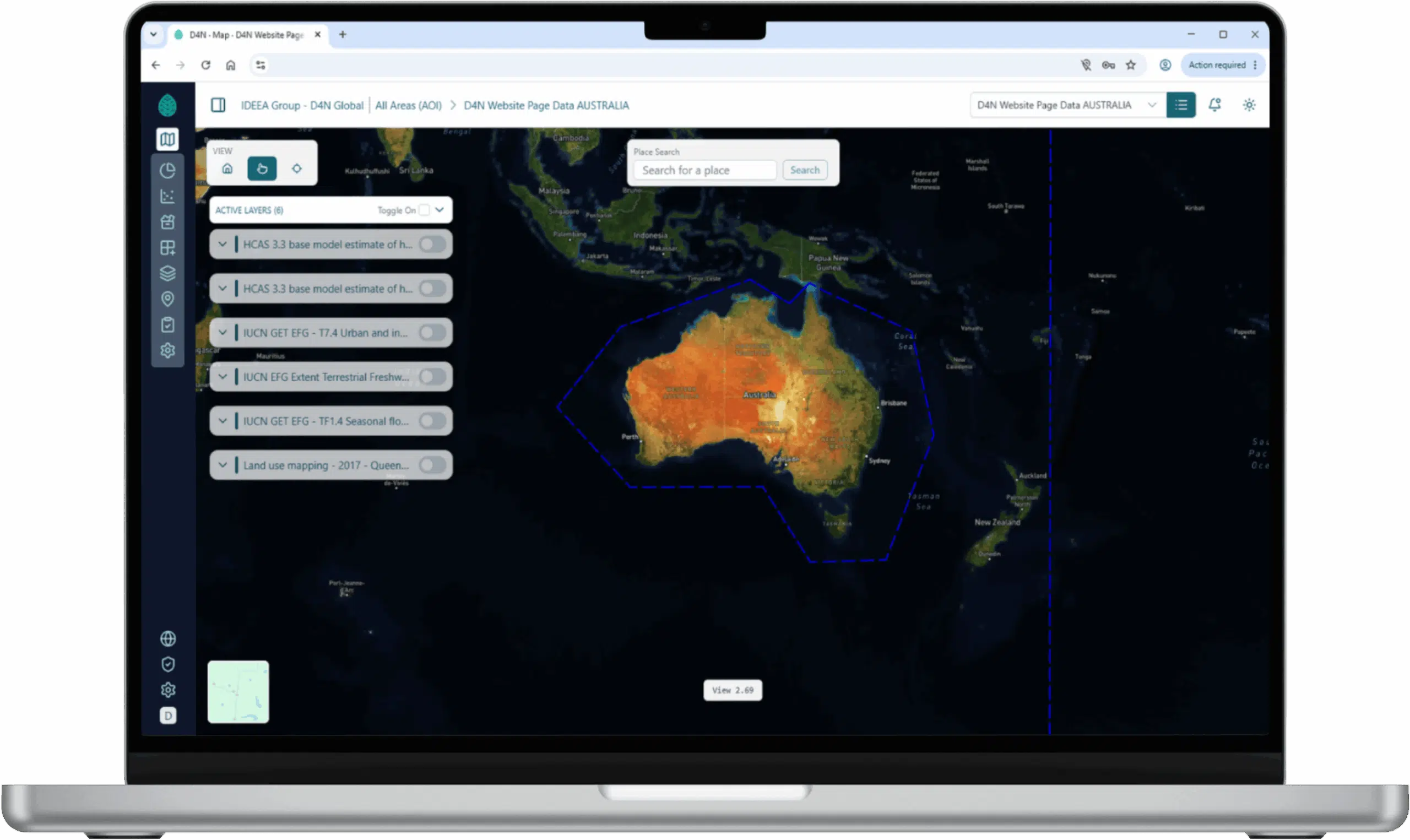The height and width of the screenshot is (840, 1410).
Task: Click the basemap minimap thumbnail
Action: tap(238, 692)
